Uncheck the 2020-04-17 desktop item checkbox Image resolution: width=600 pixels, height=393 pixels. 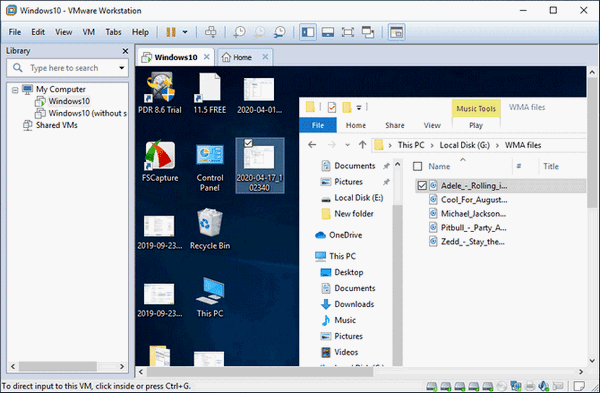pos(248,143)
